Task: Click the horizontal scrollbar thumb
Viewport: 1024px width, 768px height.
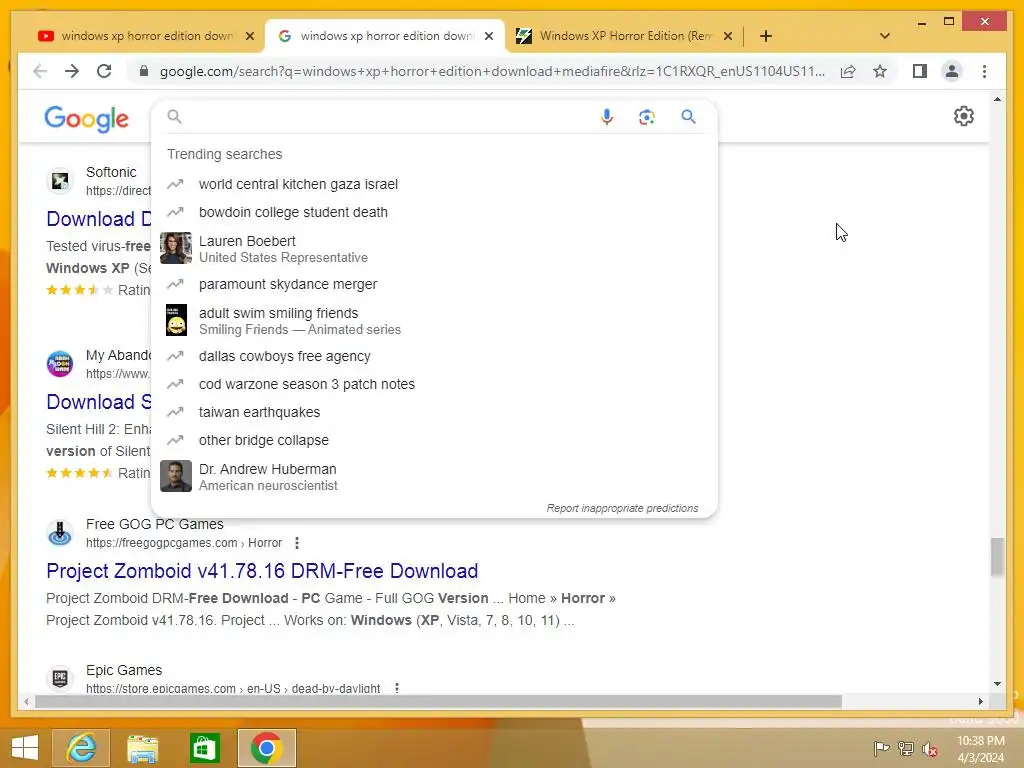Action: click(438, 701)
